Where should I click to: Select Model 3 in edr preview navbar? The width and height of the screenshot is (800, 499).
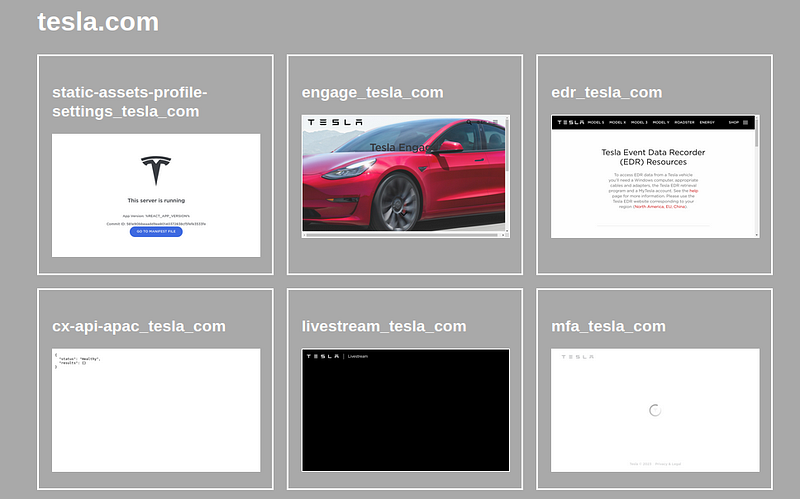pos(639,122)
